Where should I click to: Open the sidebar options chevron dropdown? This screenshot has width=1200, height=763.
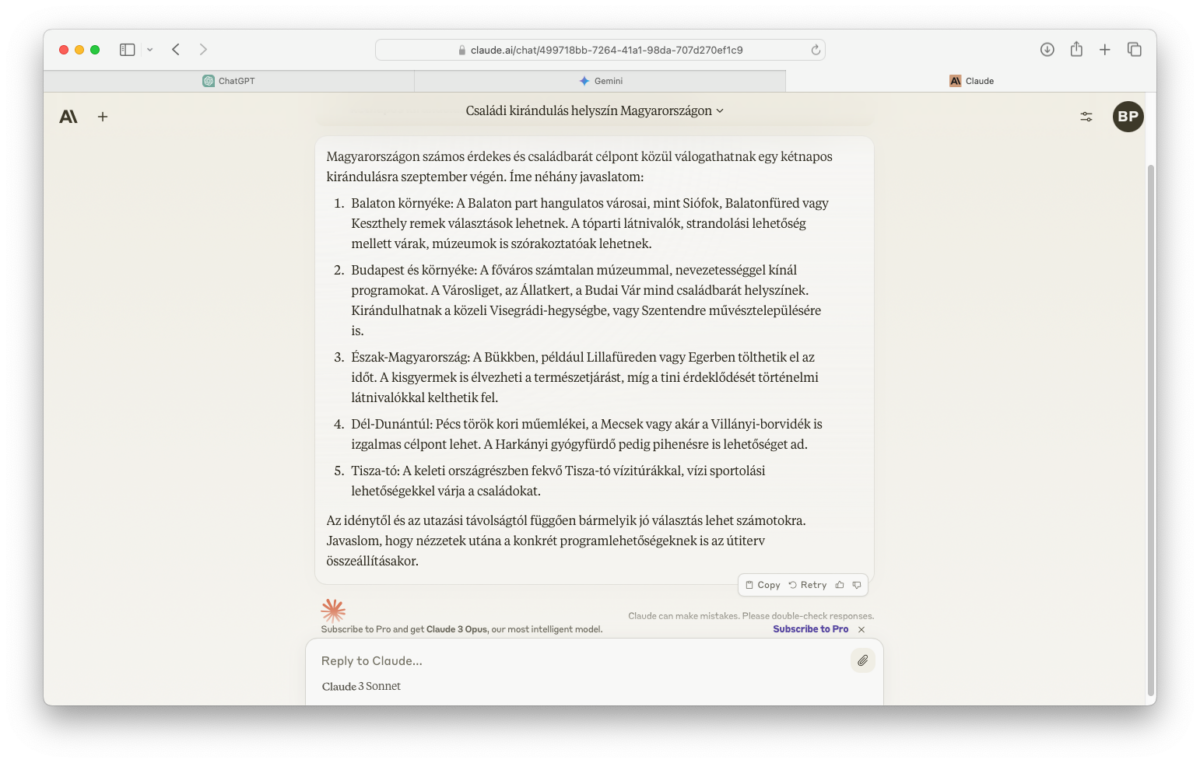tap(150, 49)
